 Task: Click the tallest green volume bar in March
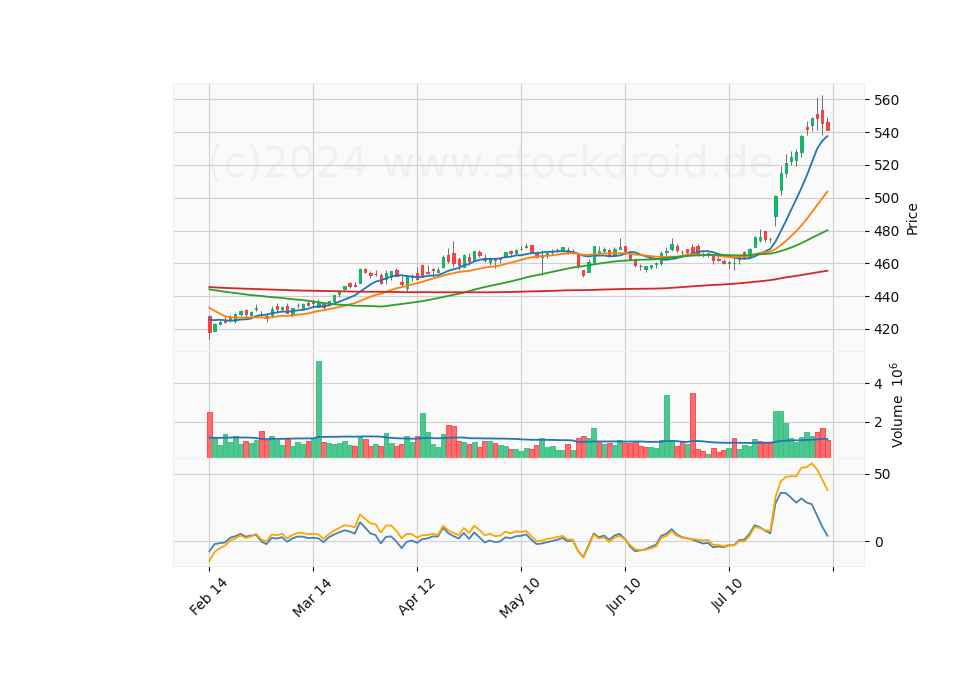[319, 410]
